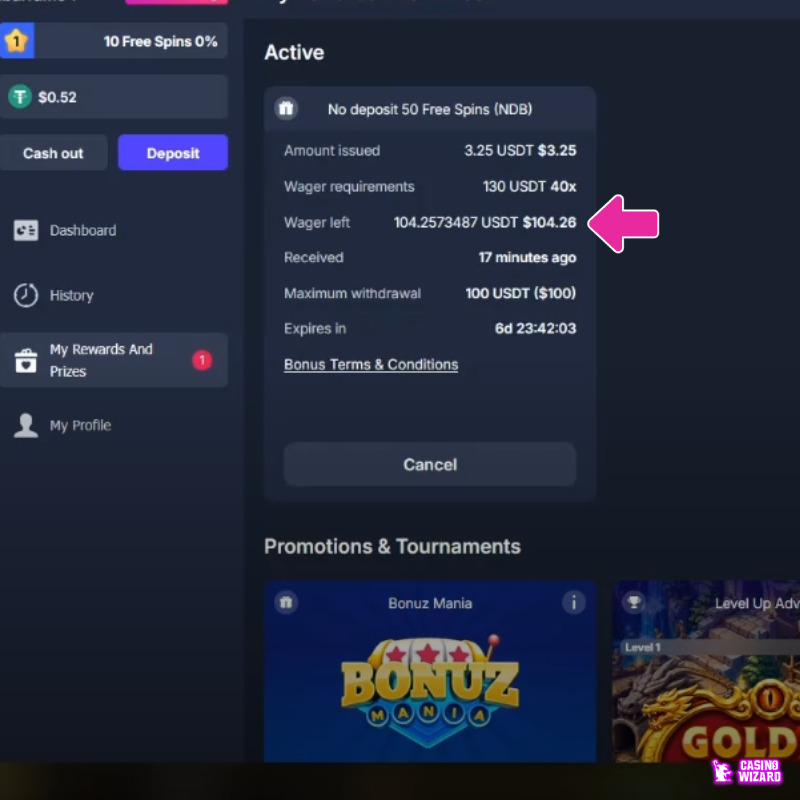The image size is (800, 800).
Task: Open Bonuz Mania info icon
Action: tap(574, 603)
